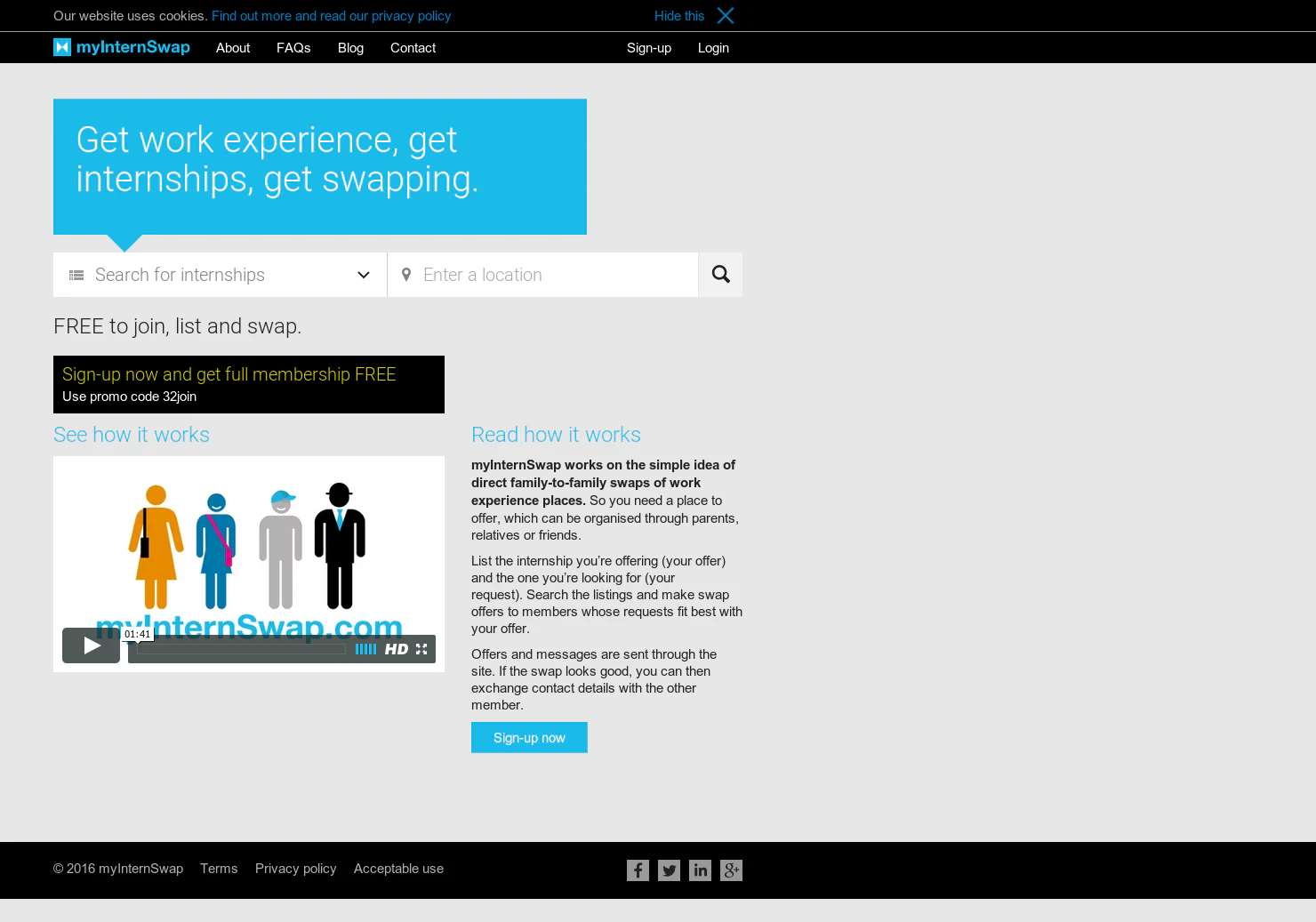
Task: Seek on the video progress bar
Action: click(x=241, y=649)
